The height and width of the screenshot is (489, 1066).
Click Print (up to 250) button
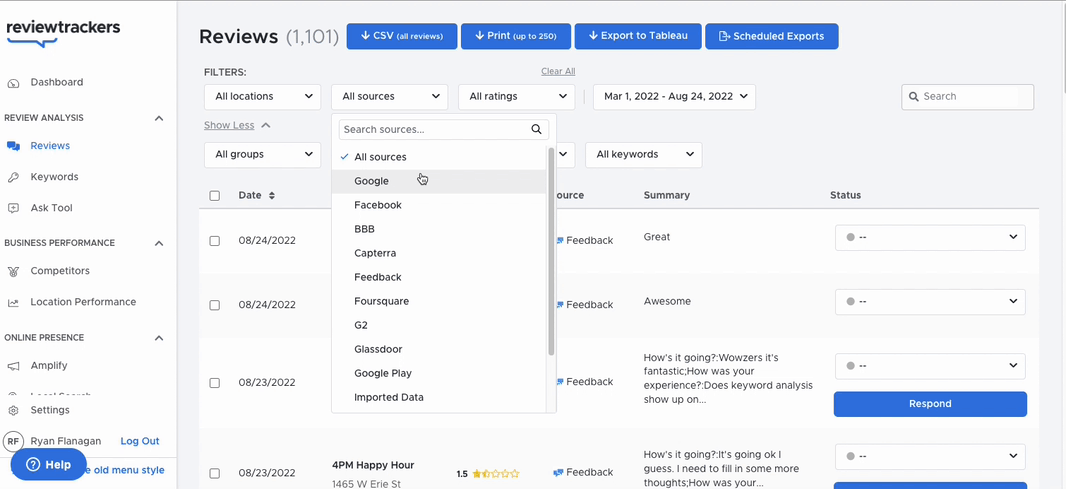tap(515, 36)
